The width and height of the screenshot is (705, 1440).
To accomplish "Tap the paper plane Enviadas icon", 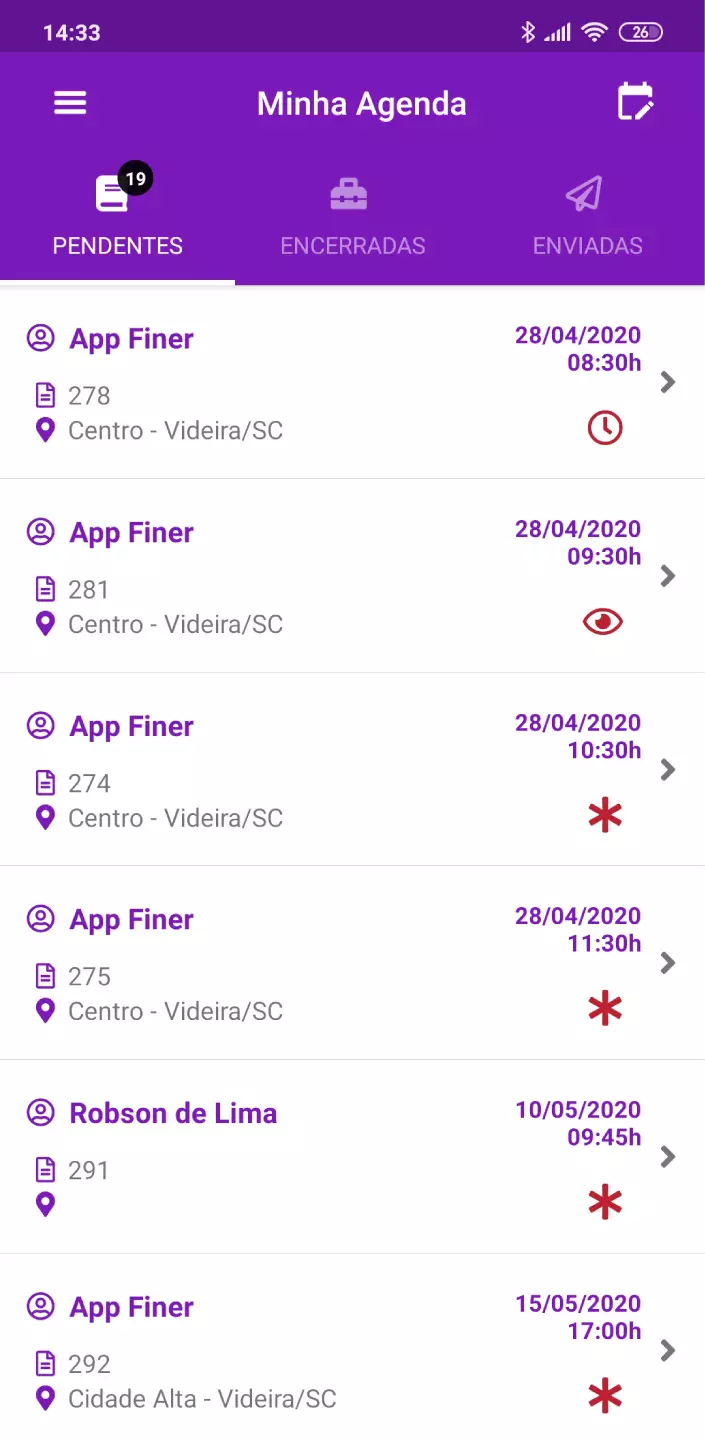I will [x=584, y=194].
